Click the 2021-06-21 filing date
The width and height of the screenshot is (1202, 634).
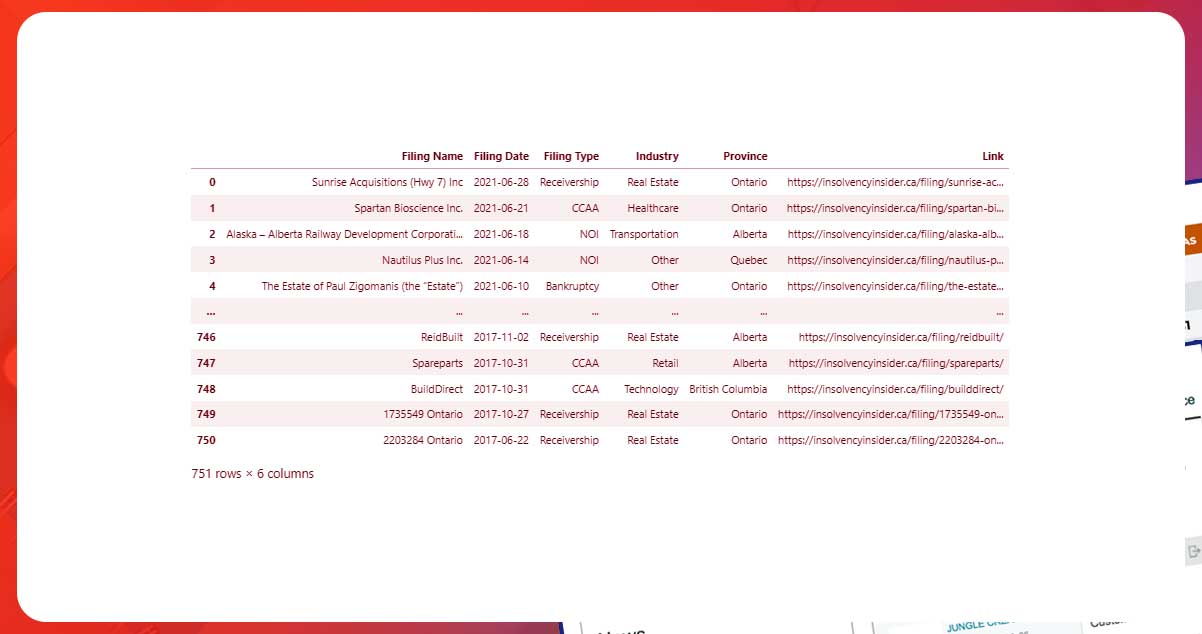[501, 208]
